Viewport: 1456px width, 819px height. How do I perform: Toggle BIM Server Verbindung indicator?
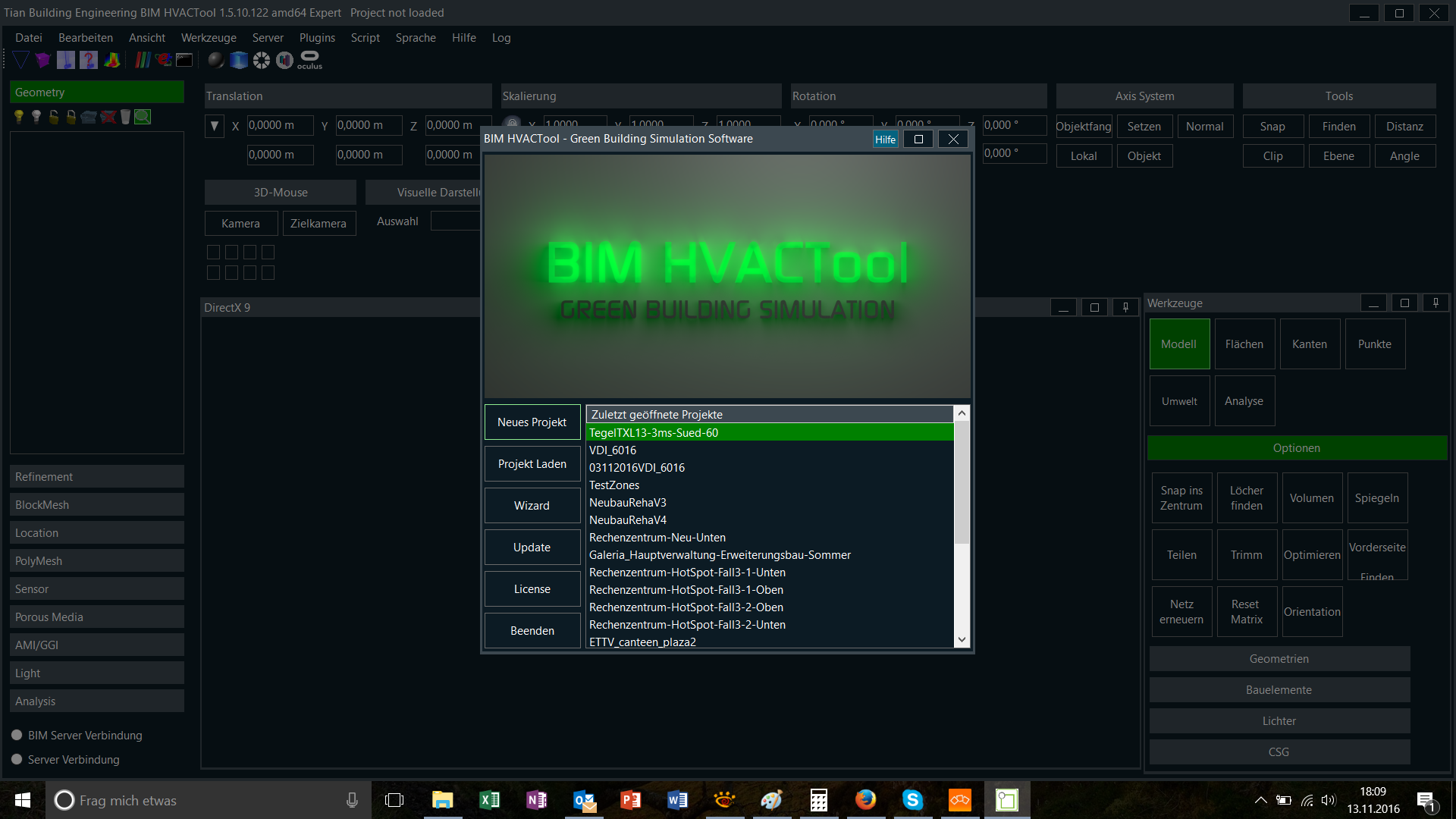[x=17, y=735]
